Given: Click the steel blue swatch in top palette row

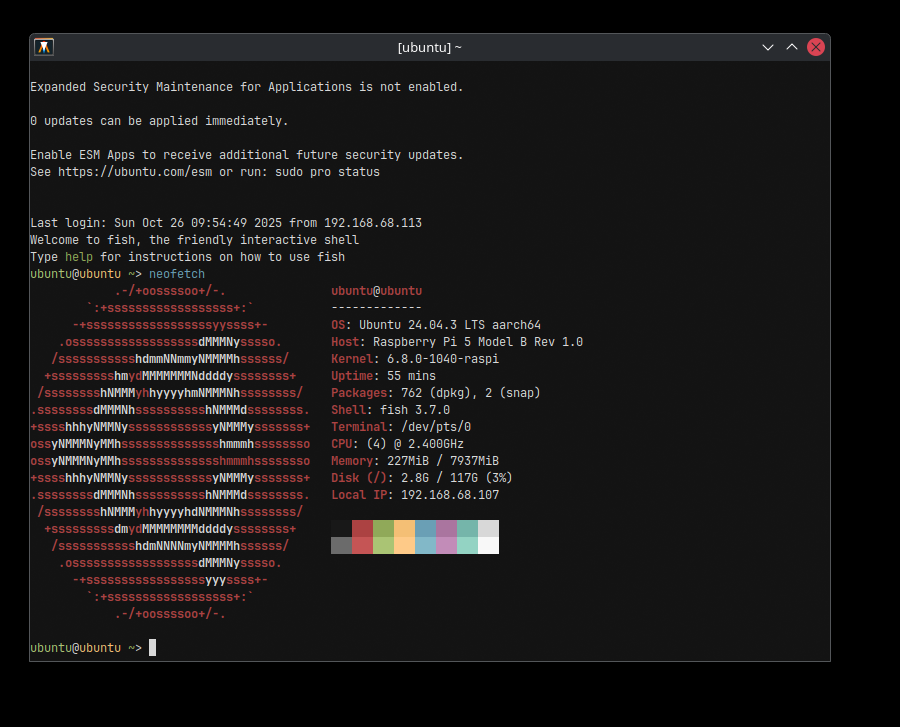Looking at the screenshot, I should point(425,528).
